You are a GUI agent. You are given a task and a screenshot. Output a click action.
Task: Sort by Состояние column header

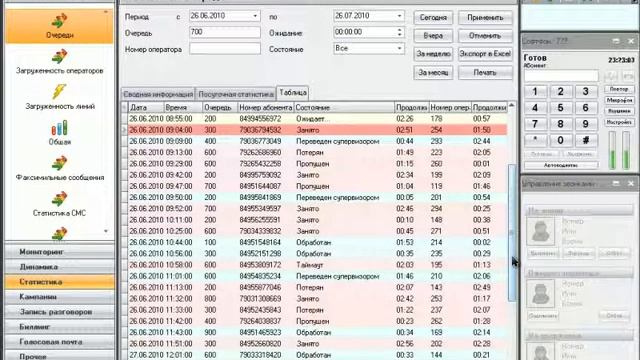(344, 108)
